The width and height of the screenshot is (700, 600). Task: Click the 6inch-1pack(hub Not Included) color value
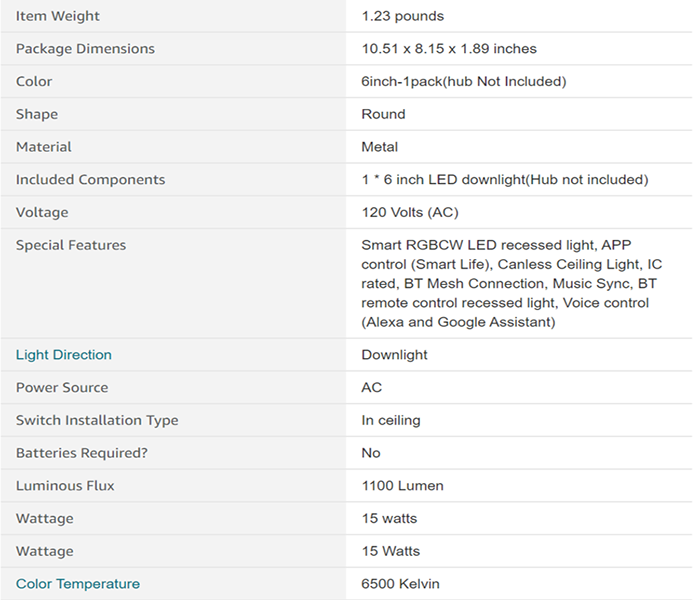point(464,81)
